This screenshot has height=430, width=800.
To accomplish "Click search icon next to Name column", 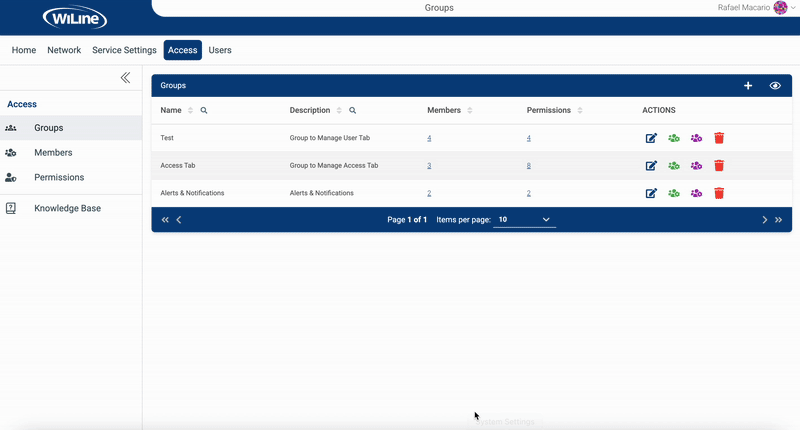I will [x=204, y=110].
